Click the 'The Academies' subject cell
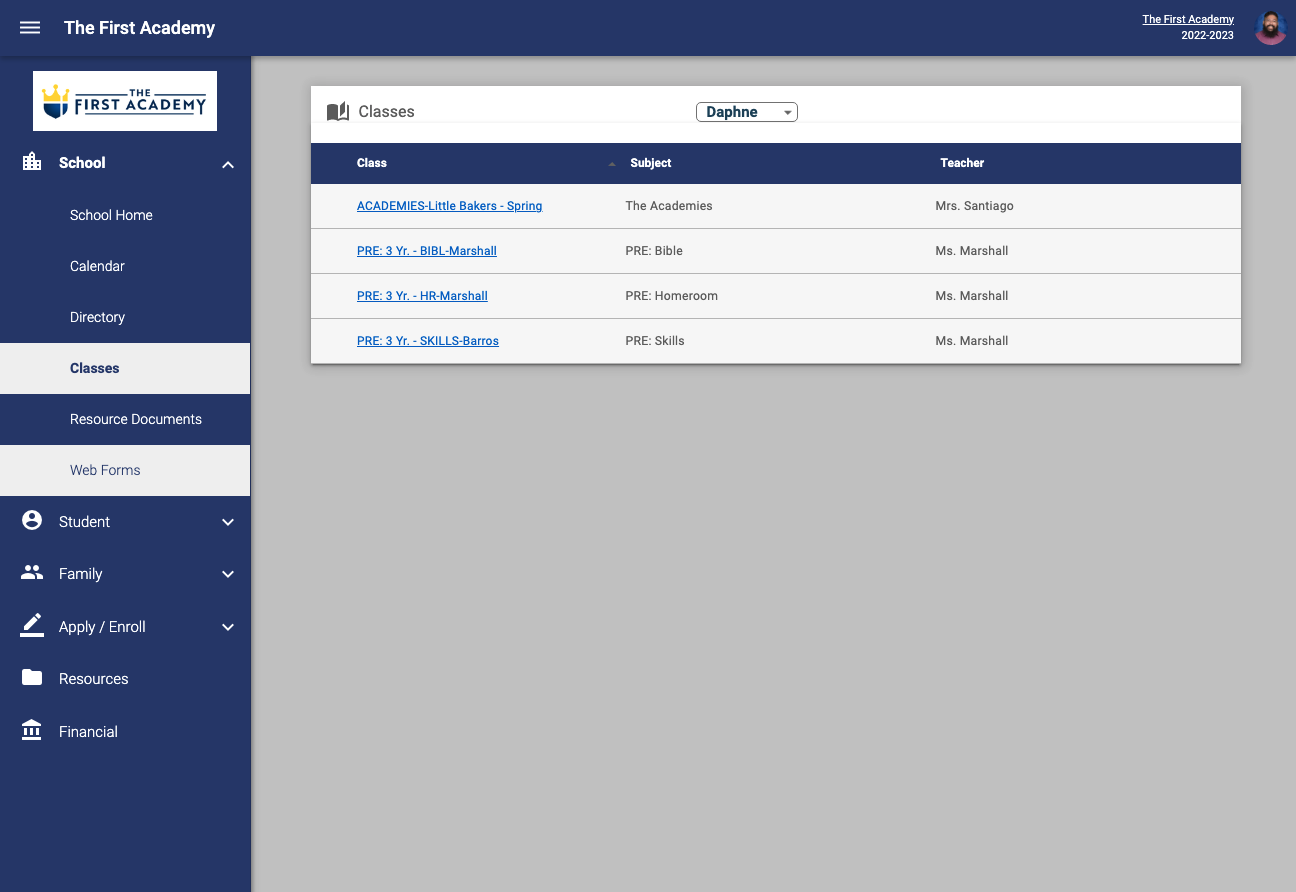This screenshot has width=1296, height=892. coord(669,206)
